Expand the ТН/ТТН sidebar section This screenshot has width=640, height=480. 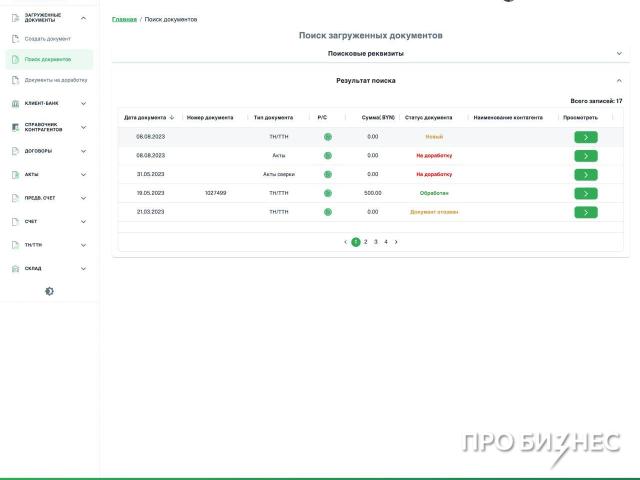click(83, 245)
